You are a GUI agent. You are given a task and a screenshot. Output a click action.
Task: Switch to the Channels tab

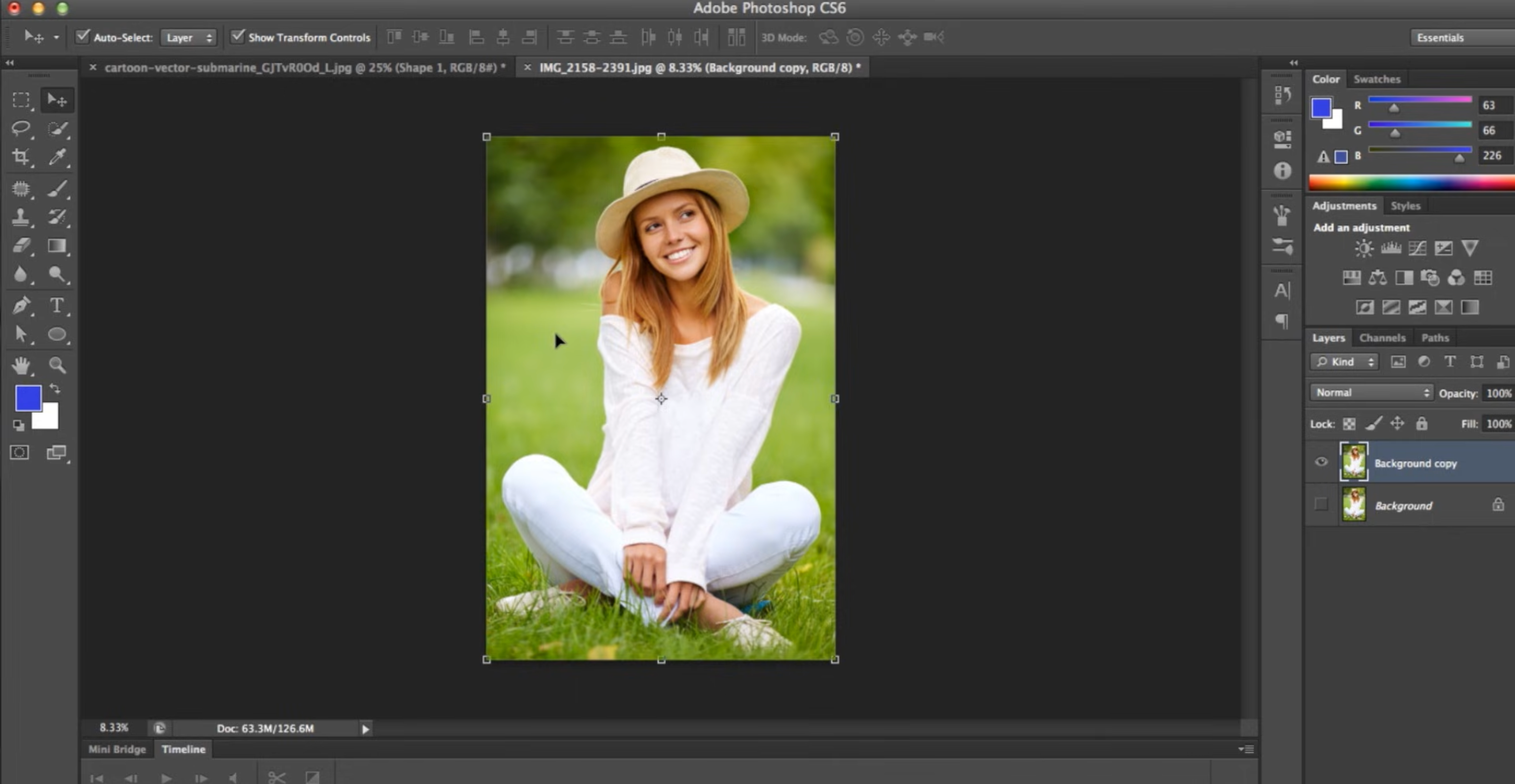(1382, 337)
